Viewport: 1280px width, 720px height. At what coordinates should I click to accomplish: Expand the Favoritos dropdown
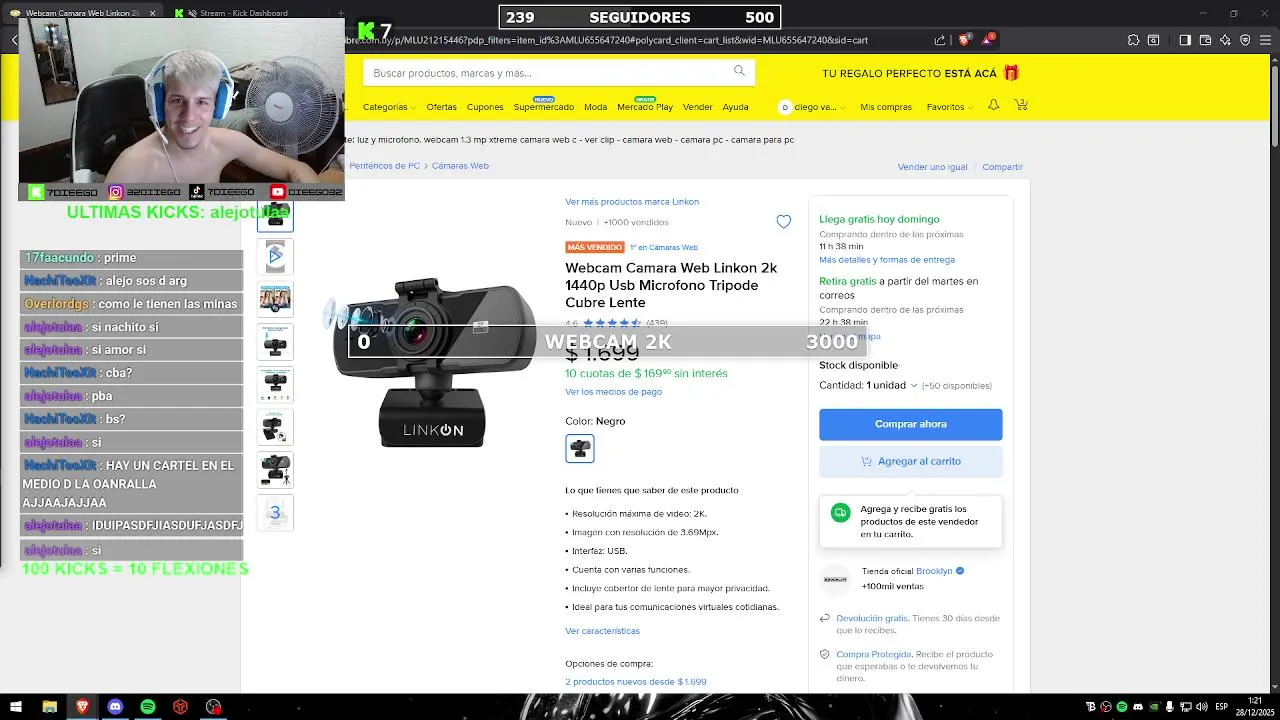[949, 106]
